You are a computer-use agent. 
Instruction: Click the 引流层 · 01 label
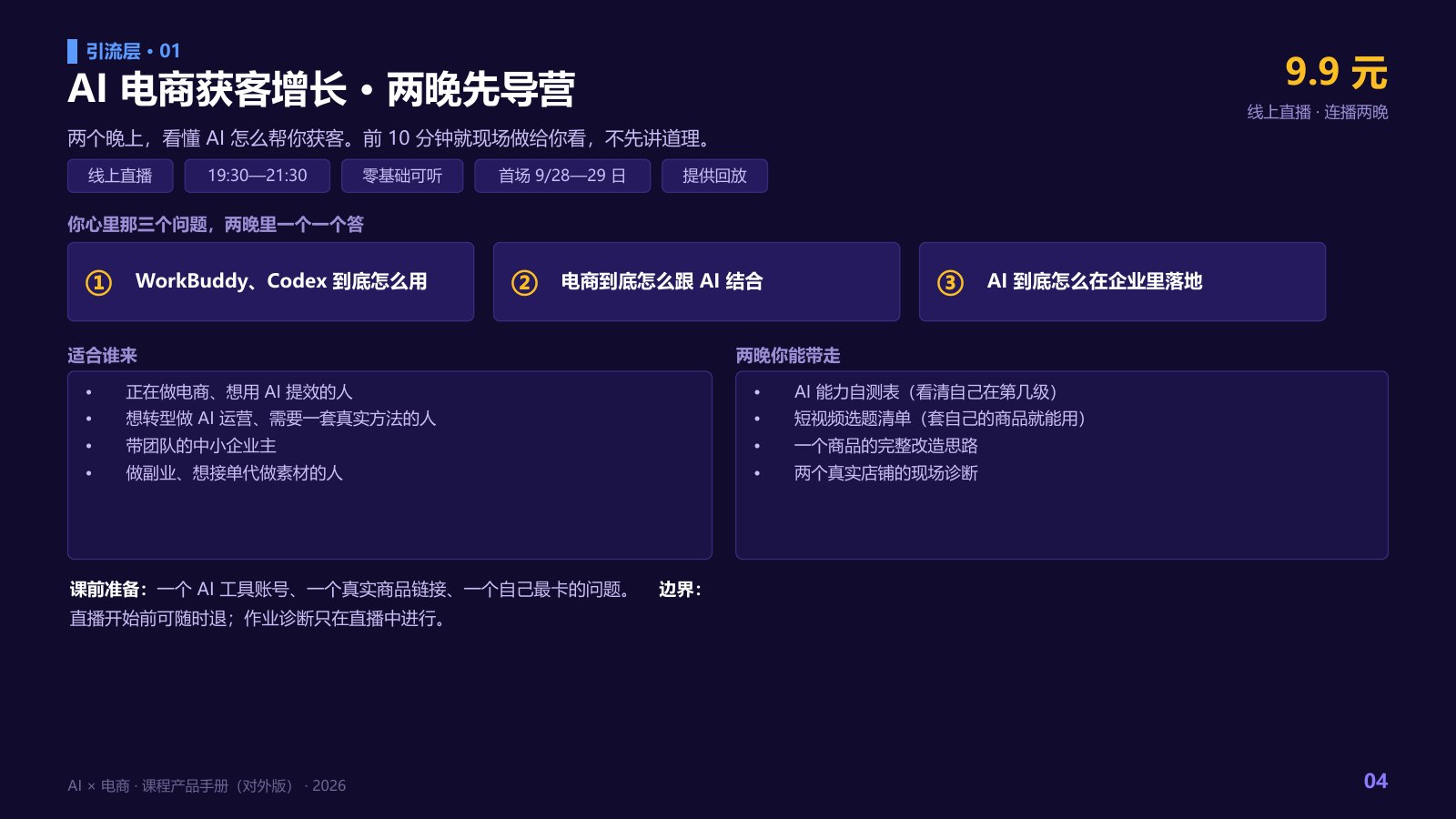(133, 51)
